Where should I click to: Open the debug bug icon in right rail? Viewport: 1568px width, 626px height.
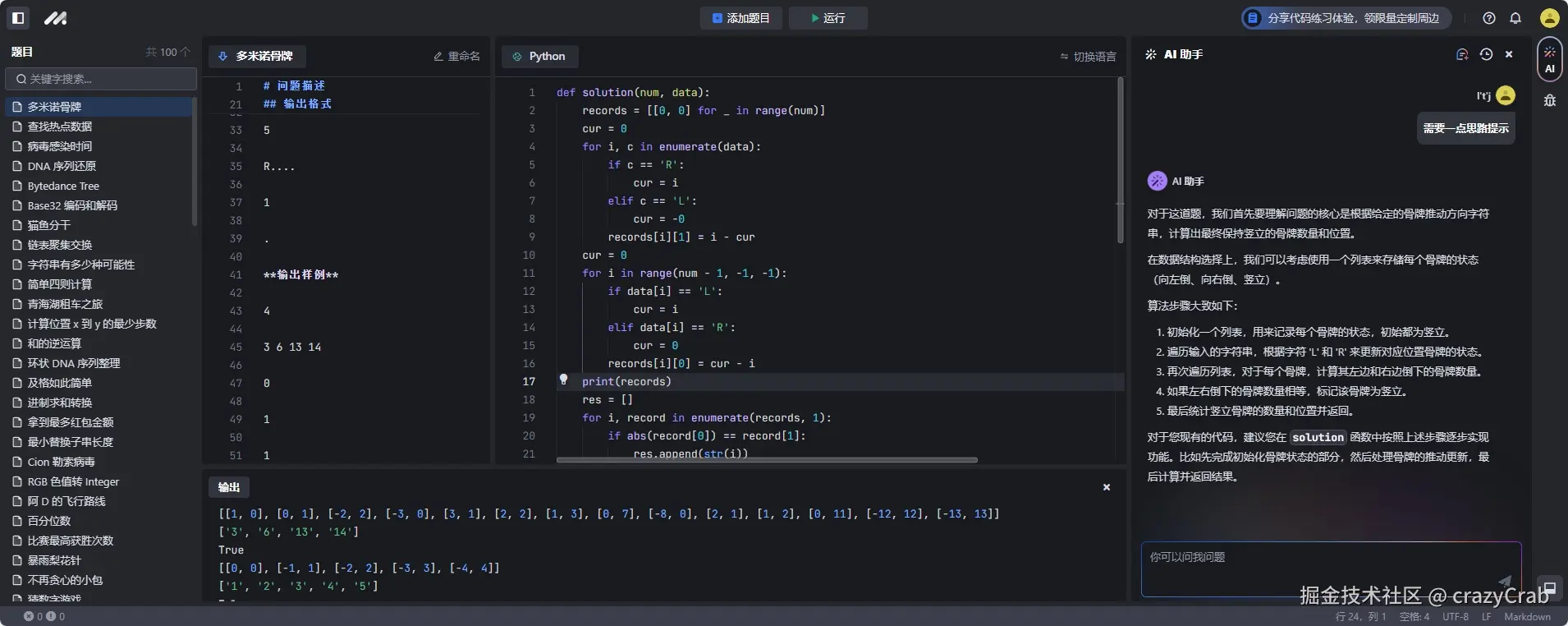[x=1550, y=100]
